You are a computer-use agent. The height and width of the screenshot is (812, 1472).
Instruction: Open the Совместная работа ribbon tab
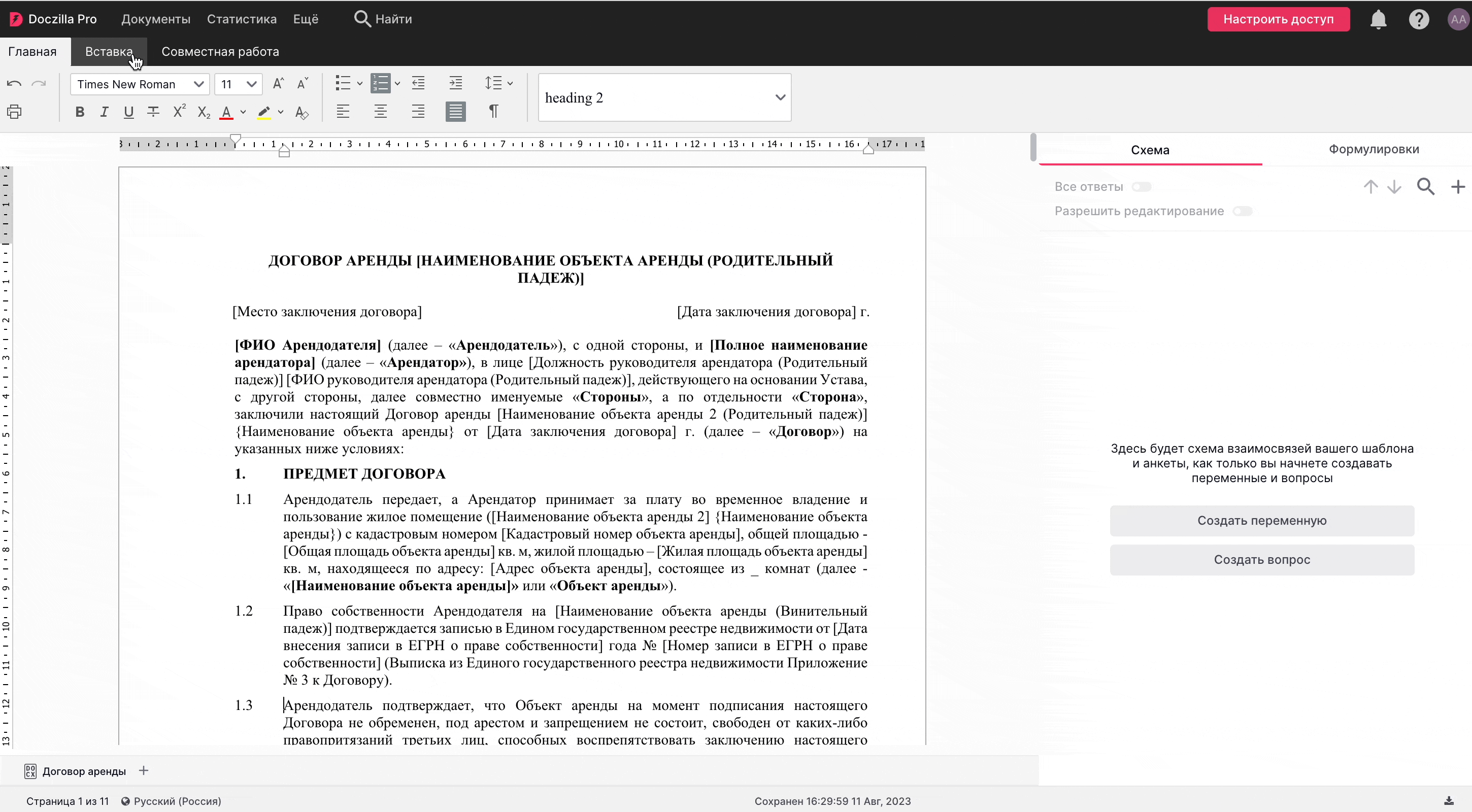click(x=220, y=51)
